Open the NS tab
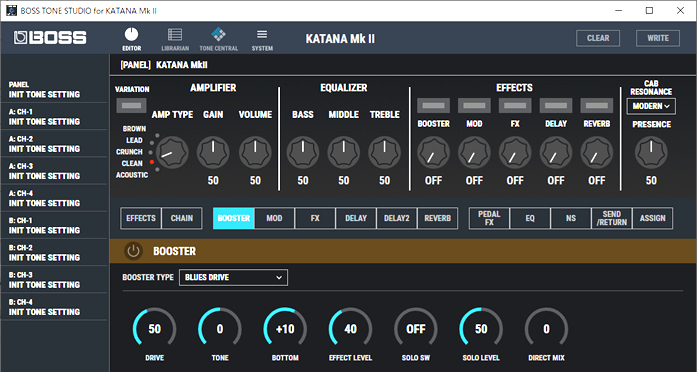The width and height of the screenshot is (697, 372). (x=571, y=218)
